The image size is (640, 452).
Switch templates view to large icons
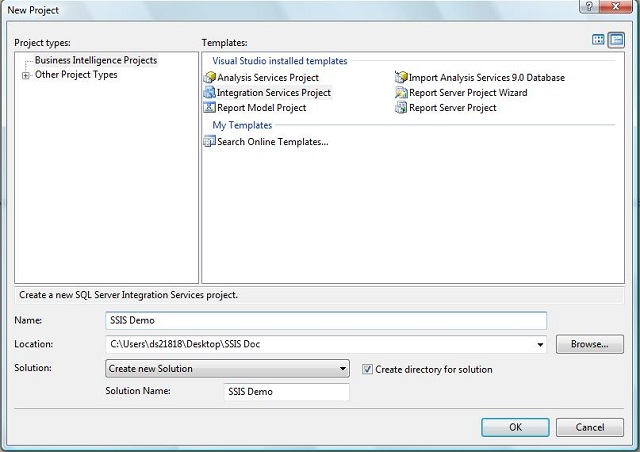pyautogui.click(x=598, y=40)
